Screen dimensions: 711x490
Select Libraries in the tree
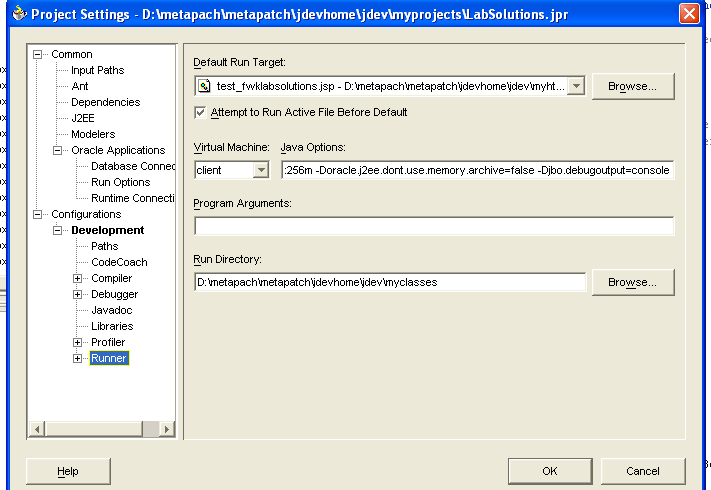pyautogui.click(x=112, y=326)
